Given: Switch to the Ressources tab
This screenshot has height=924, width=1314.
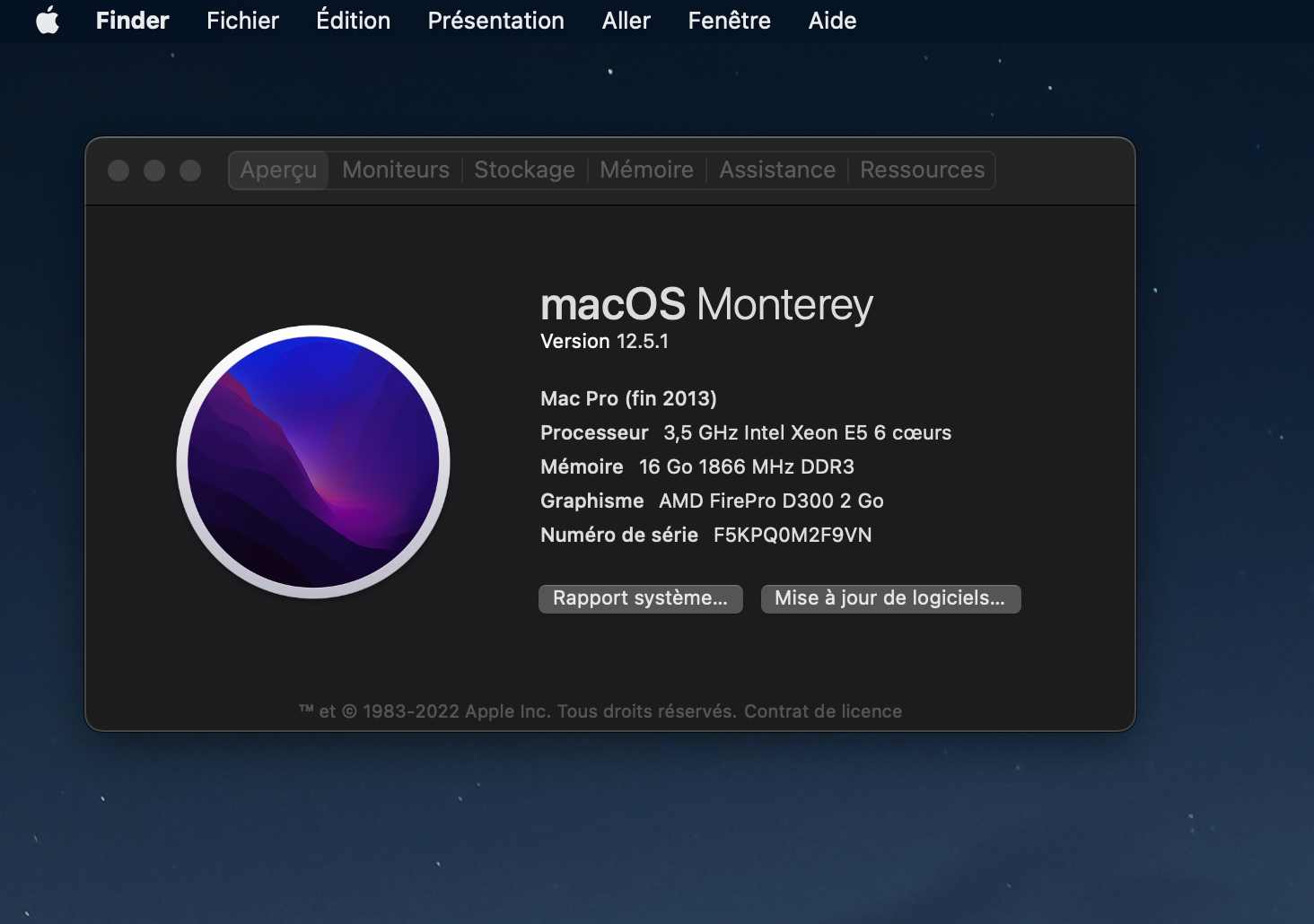Looking at the screenshot, I should click(x=922, y=170).
